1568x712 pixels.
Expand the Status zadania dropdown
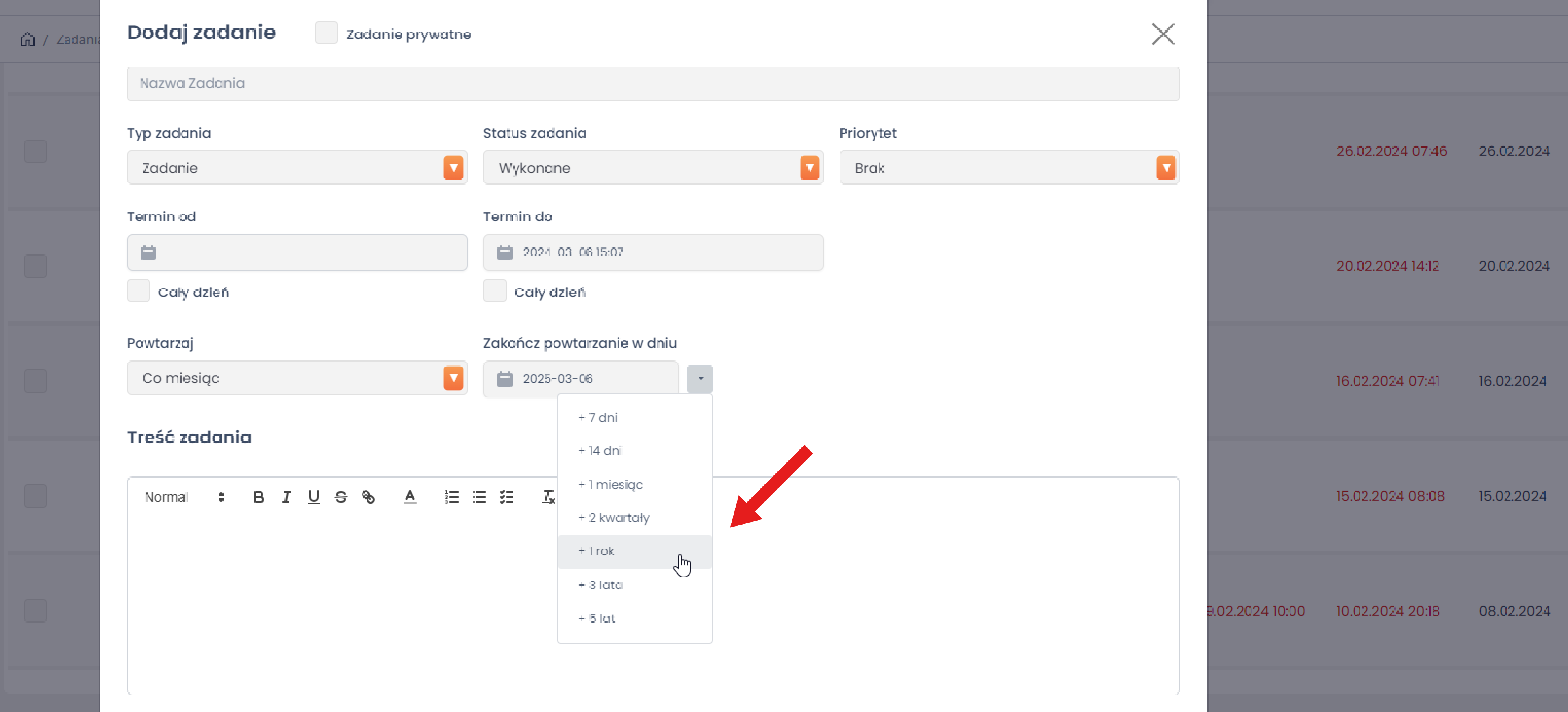pyautogui.click(x=653, y=168)
